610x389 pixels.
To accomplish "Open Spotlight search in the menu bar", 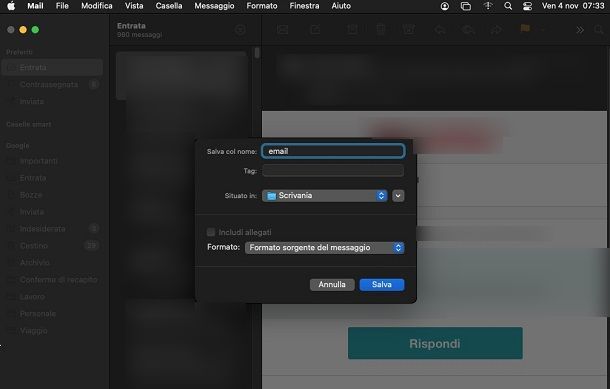I will 508,6.
